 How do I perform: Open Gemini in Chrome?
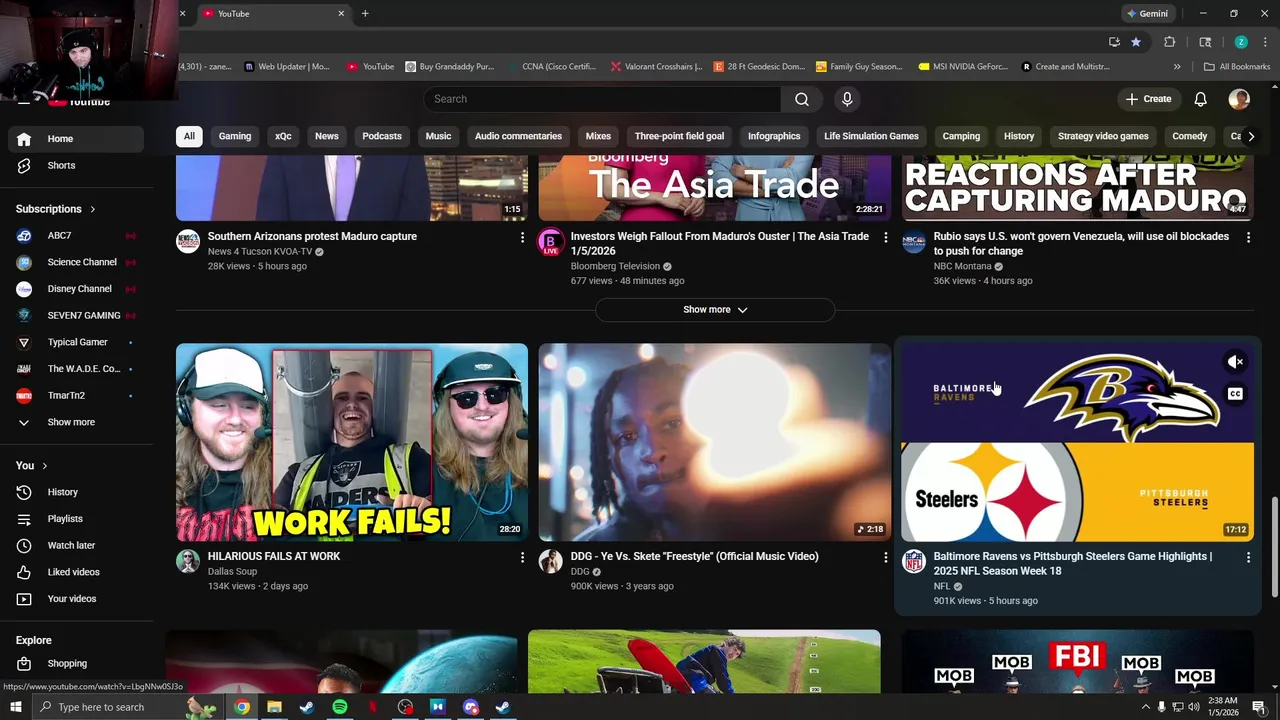pos(1146,14)
